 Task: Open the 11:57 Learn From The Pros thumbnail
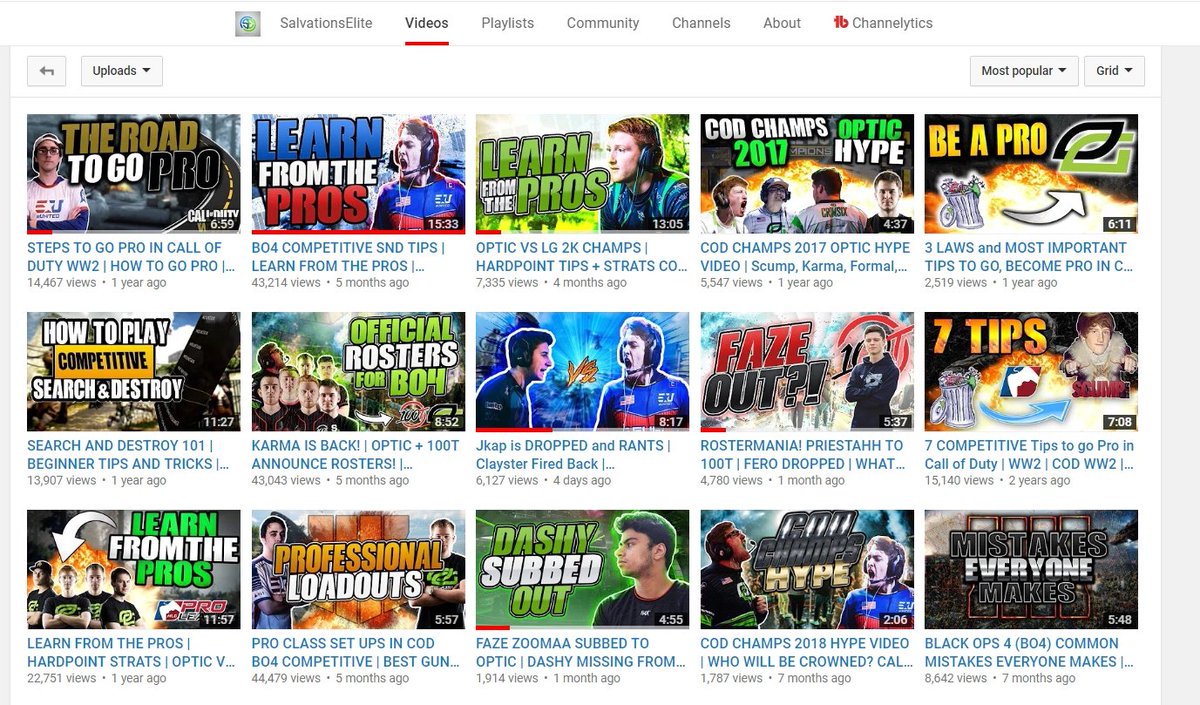[134, 570]
